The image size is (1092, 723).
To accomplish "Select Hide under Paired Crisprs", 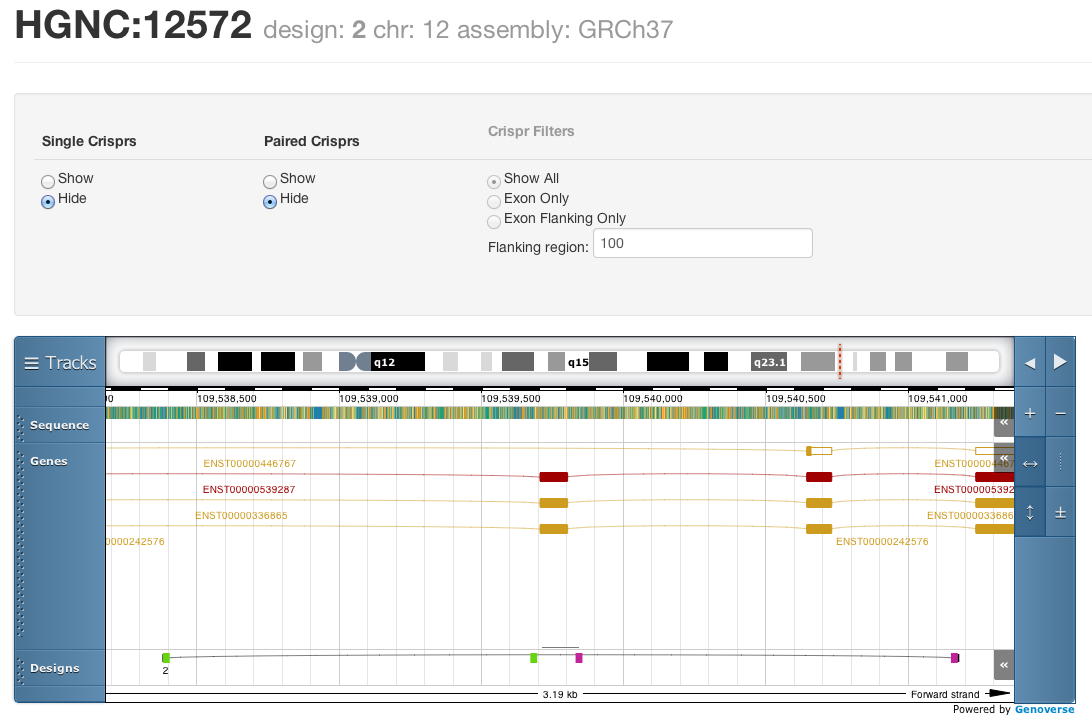I will (x=270, y=202).
